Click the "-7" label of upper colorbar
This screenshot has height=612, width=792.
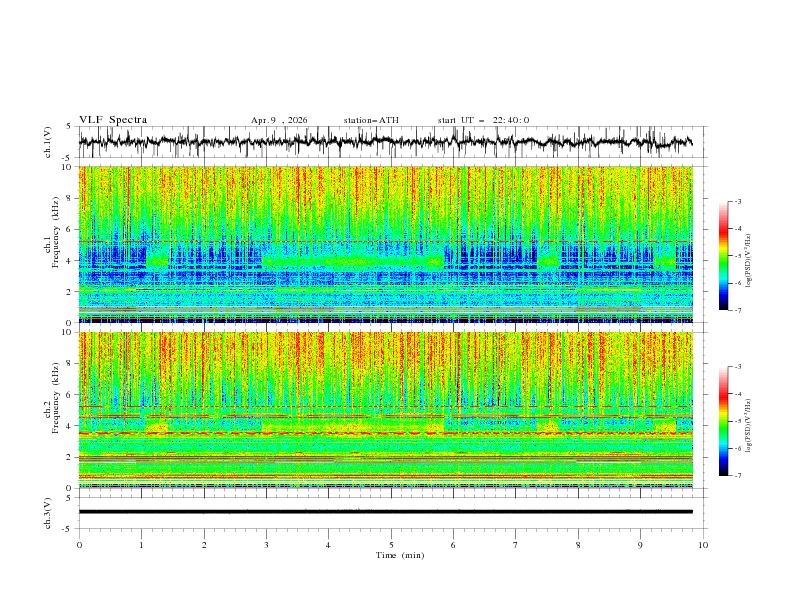(x=738, y=311)
